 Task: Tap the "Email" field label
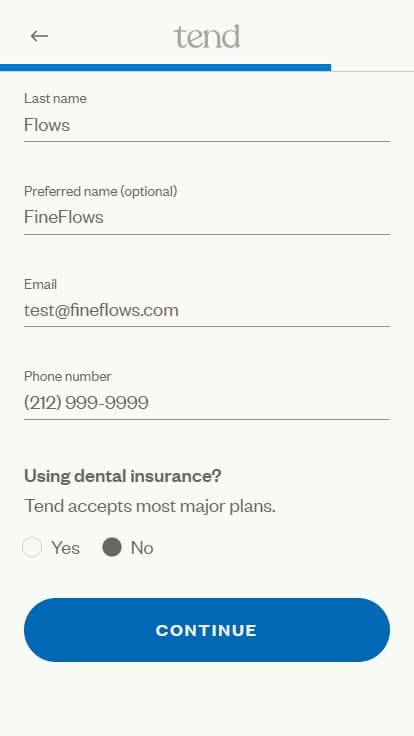(x=40, y=284)
